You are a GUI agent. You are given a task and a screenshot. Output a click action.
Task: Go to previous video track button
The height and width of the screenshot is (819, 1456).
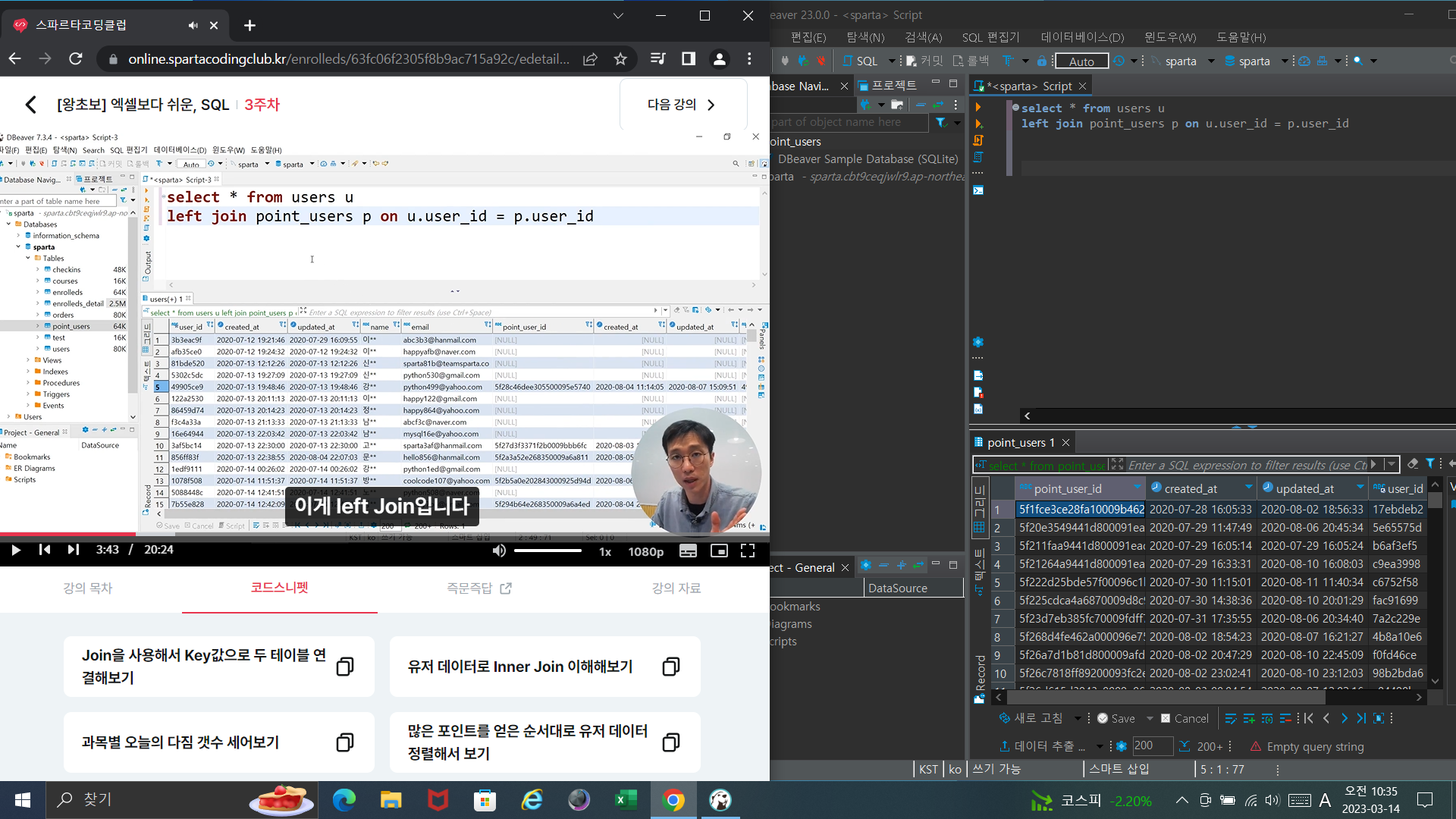coord(45,550)
